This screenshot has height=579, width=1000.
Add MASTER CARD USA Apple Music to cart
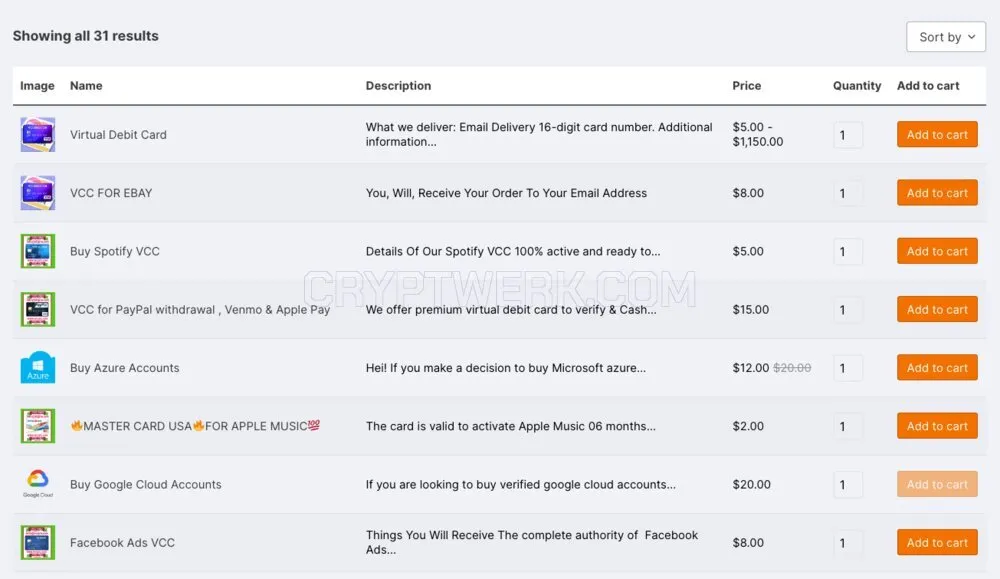pyautogui.click(x=937, y=426)
